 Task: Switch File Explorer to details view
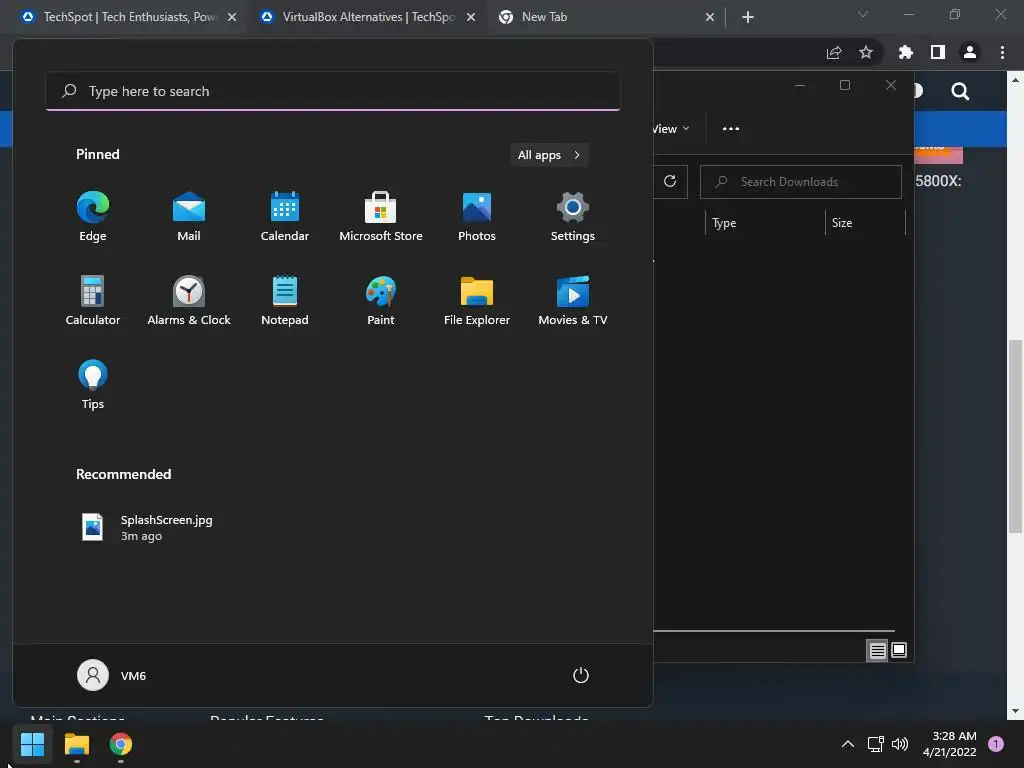click(877, 650)
